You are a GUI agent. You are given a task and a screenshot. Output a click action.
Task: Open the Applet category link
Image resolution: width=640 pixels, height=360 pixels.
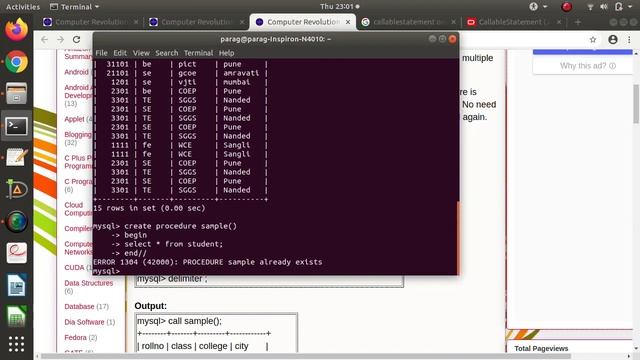74,119
